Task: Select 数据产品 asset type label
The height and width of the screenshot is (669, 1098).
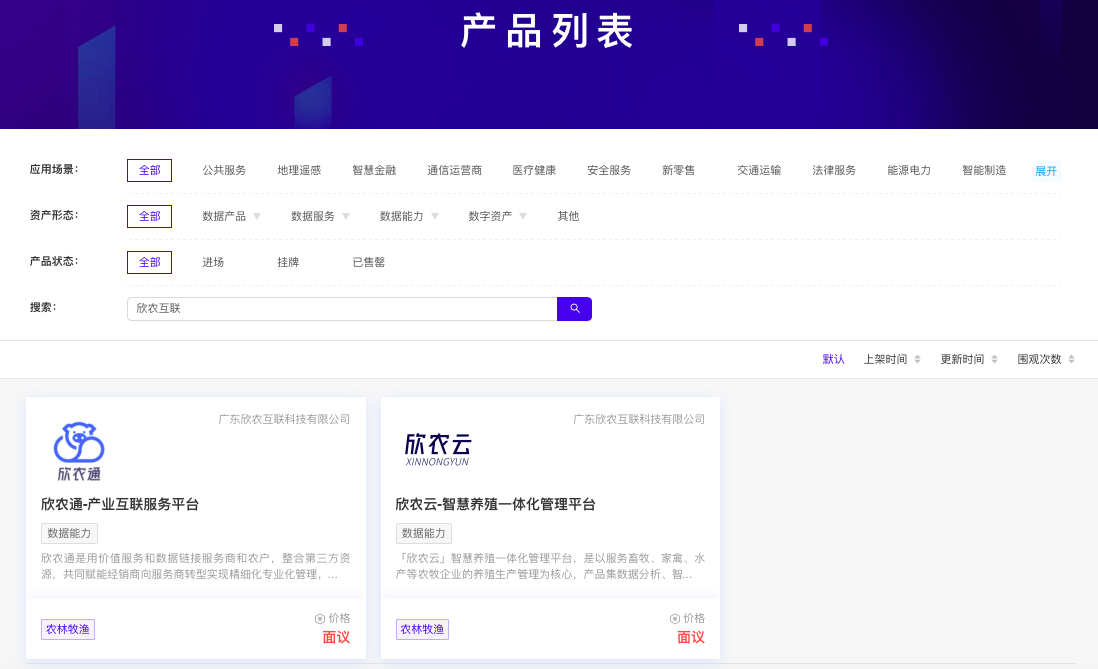Action: (x=224, y=216)
